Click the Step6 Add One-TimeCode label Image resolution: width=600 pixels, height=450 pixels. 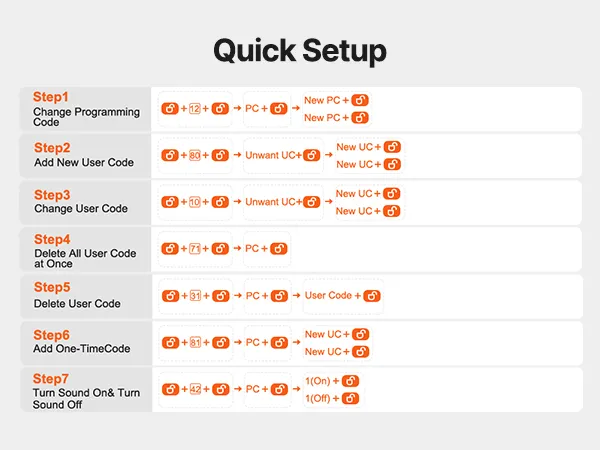pos(80,342)
